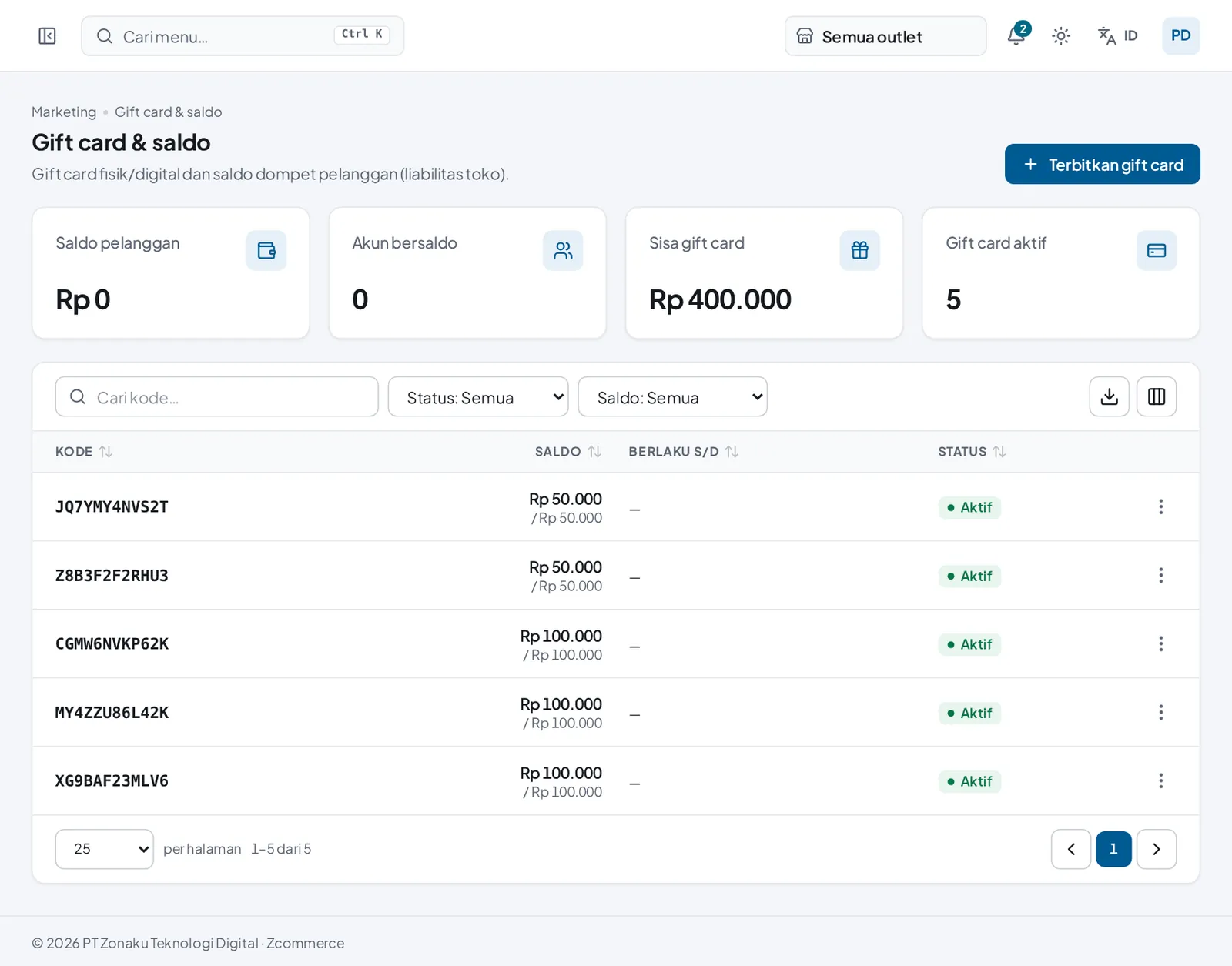Switch language via the ID translate icon
Image resolution: width=1232 pixels, height=966 pixels.
pos(1117,36)
